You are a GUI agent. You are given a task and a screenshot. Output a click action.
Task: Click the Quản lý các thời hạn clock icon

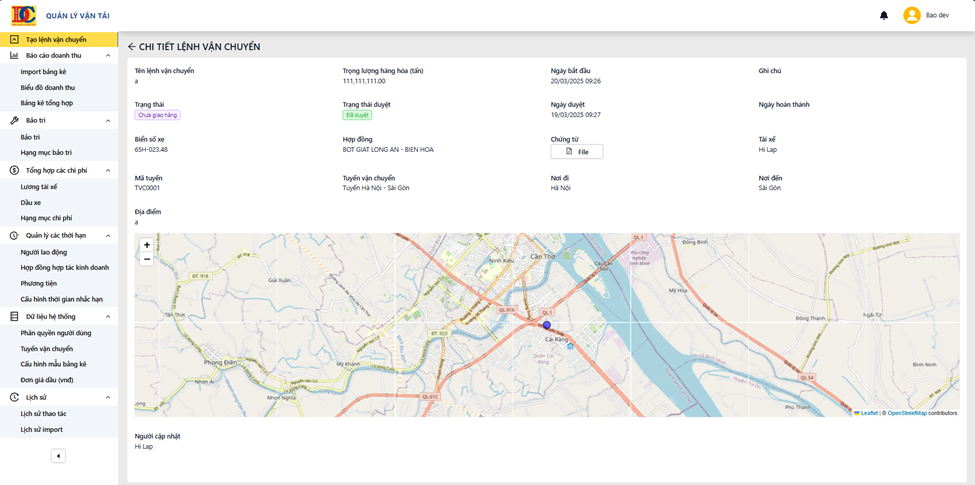coord(14,236)
